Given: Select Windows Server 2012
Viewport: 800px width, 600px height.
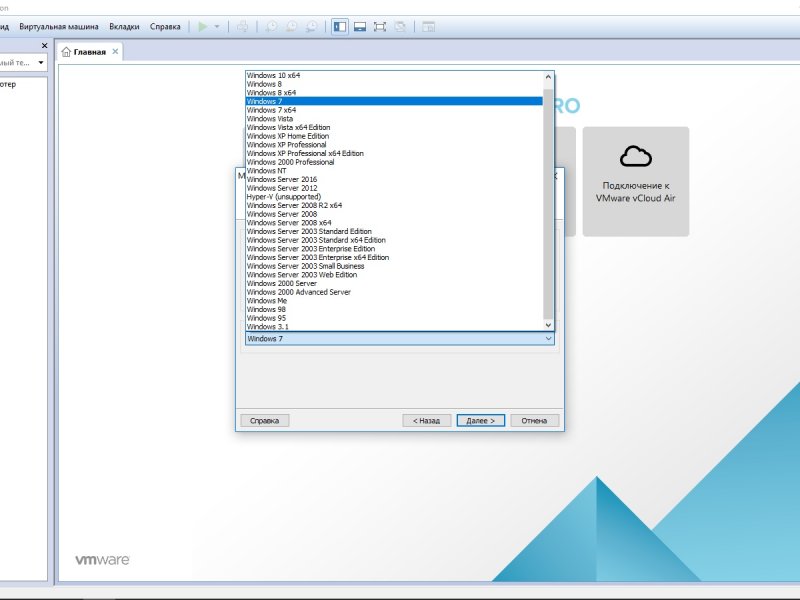Looking at the screenshot, I should pos(394,188).
